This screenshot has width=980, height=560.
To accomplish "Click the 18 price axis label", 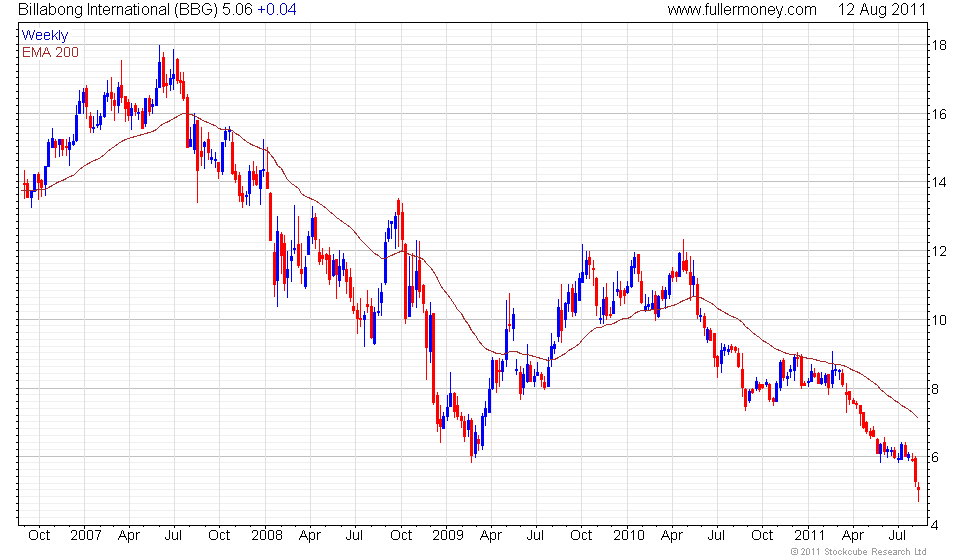I will (x=939, y=45).
